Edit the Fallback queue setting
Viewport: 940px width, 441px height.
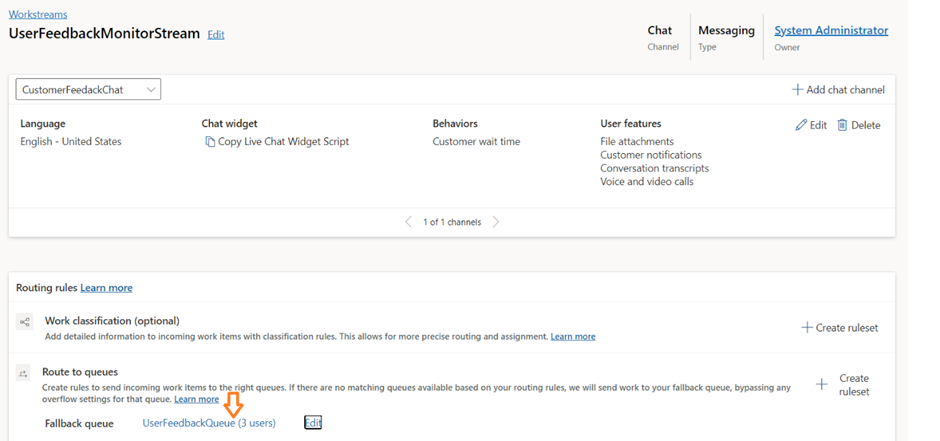coord(313,423)
